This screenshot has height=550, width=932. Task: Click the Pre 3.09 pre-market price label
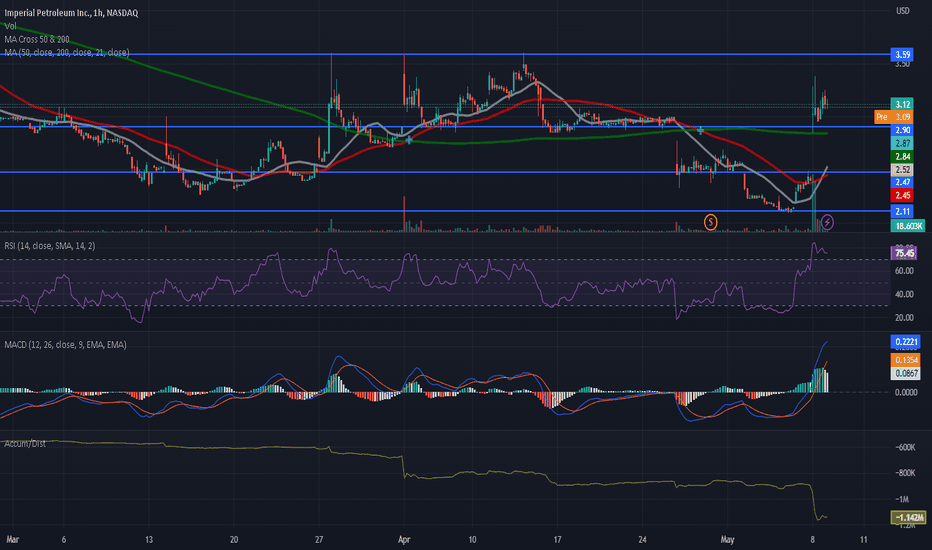coord(893,117)
